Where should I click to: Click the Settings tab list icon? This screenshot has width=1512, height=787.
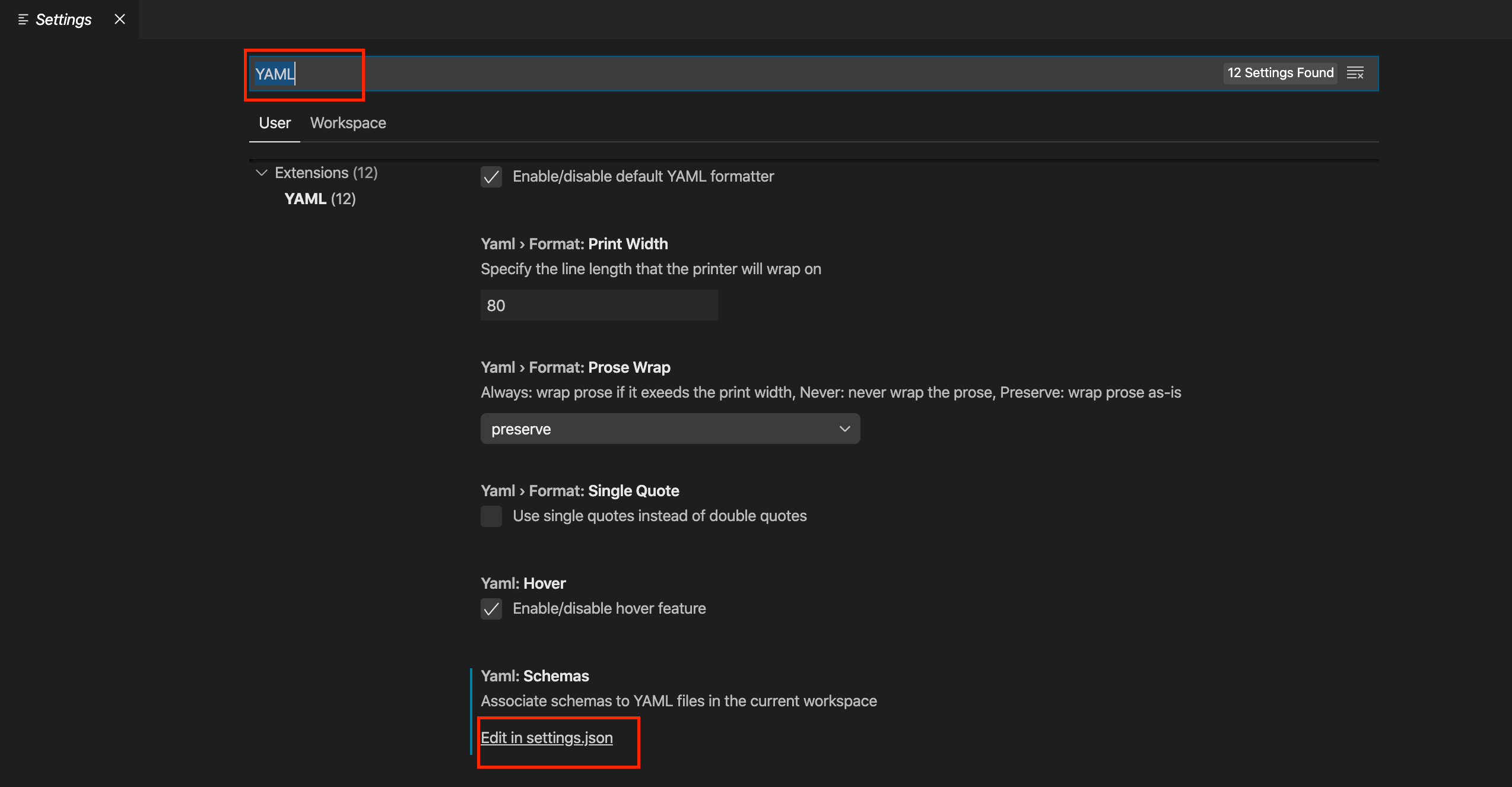click(23, 20)
